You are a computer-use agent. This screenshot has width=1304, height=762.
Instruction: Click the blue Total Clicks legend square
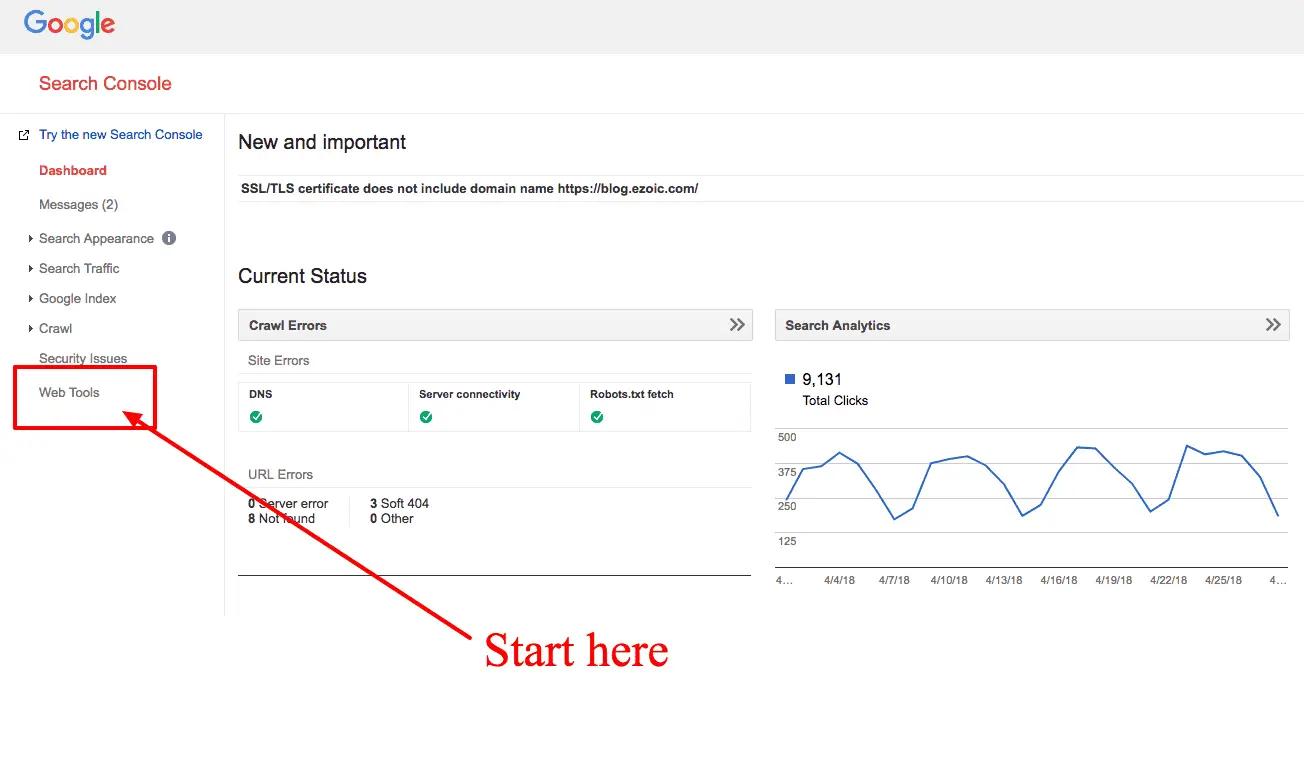(790, 379)
